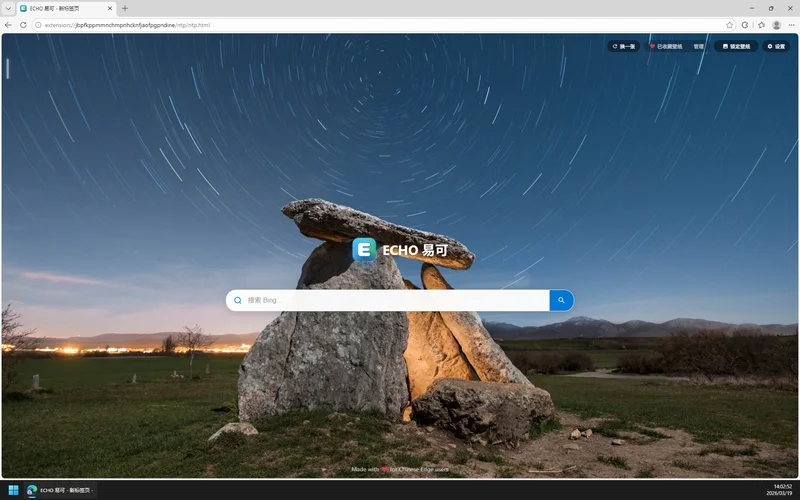Image resolution: width=800 pixels, height=500 pixels.
Task: Open the browser favorites list icon
Action: [761, 24]
